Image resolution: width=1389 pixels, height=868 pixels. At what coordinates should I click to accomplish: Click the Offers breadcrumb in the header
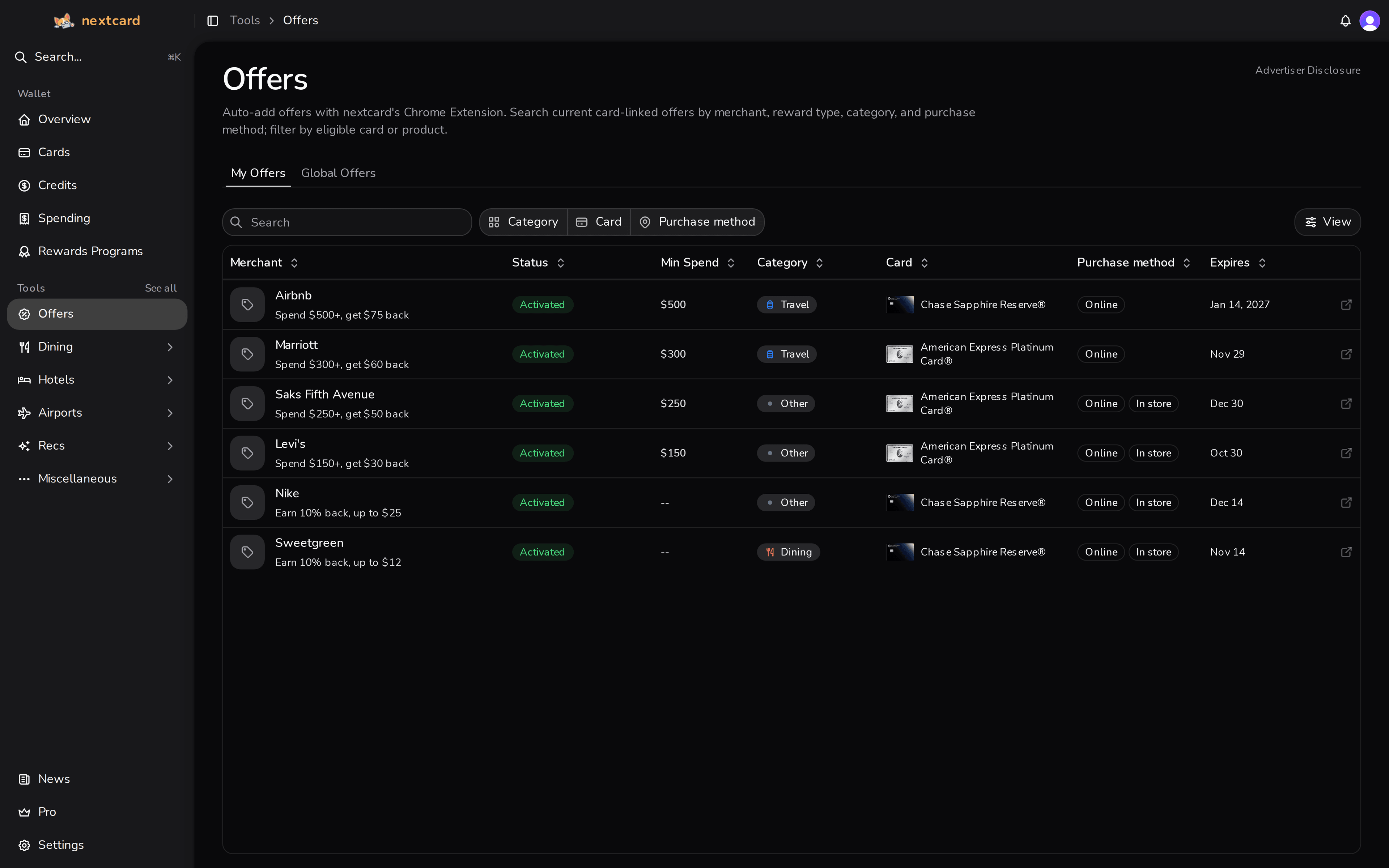(301, 21)
